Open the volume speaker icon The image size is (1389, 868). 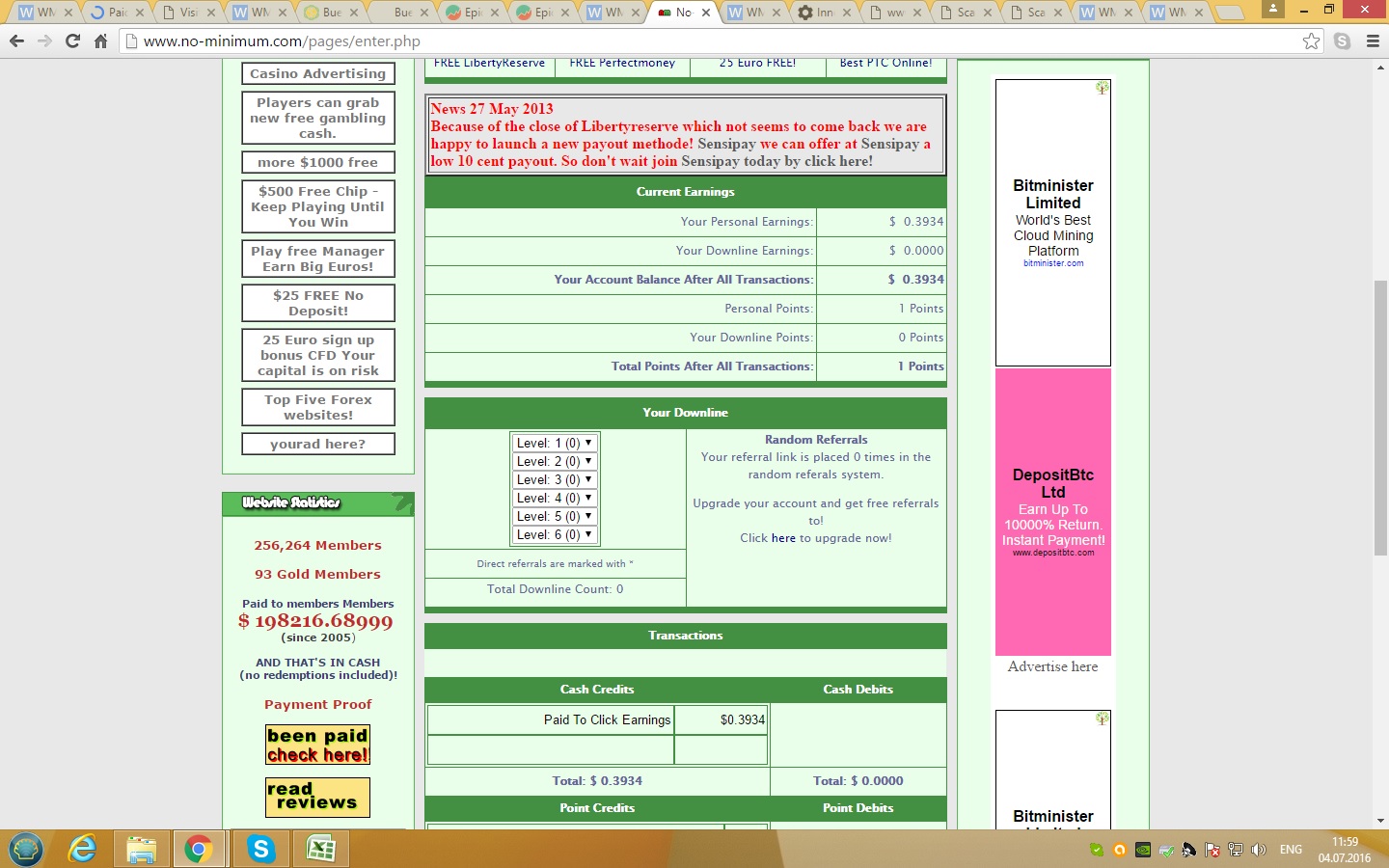[x=1258, y=850]
